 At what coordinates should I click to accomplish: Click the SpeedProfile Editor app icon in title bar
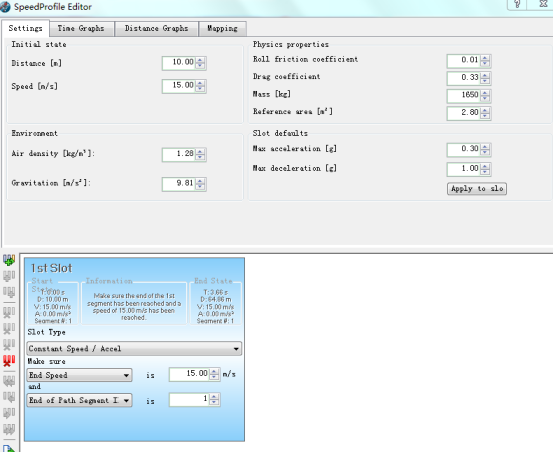[x=5, y=7]
